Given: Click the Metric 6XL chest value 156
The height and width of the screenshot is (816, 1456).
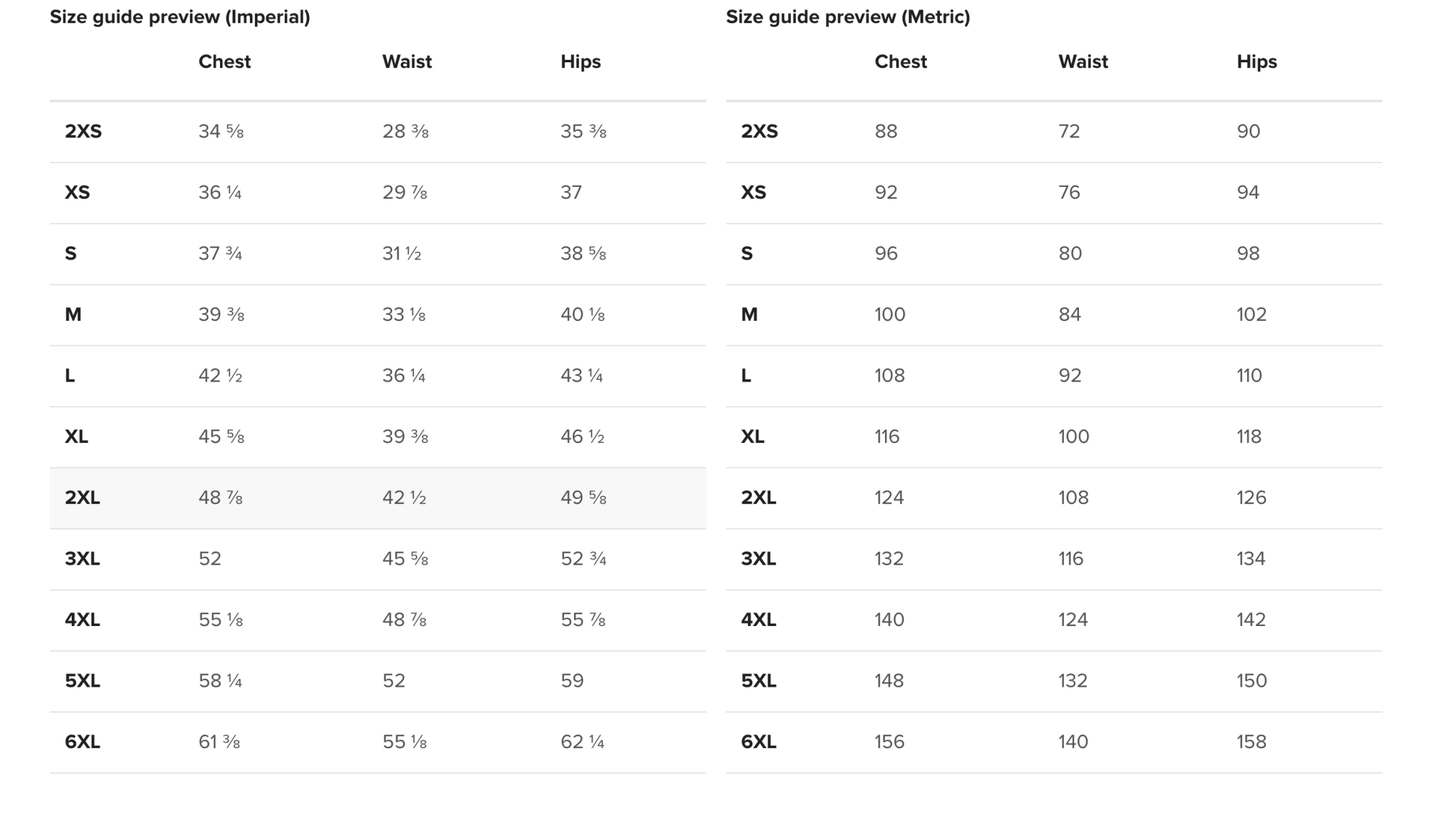Looking at the screenshot, I should point(890,742).
